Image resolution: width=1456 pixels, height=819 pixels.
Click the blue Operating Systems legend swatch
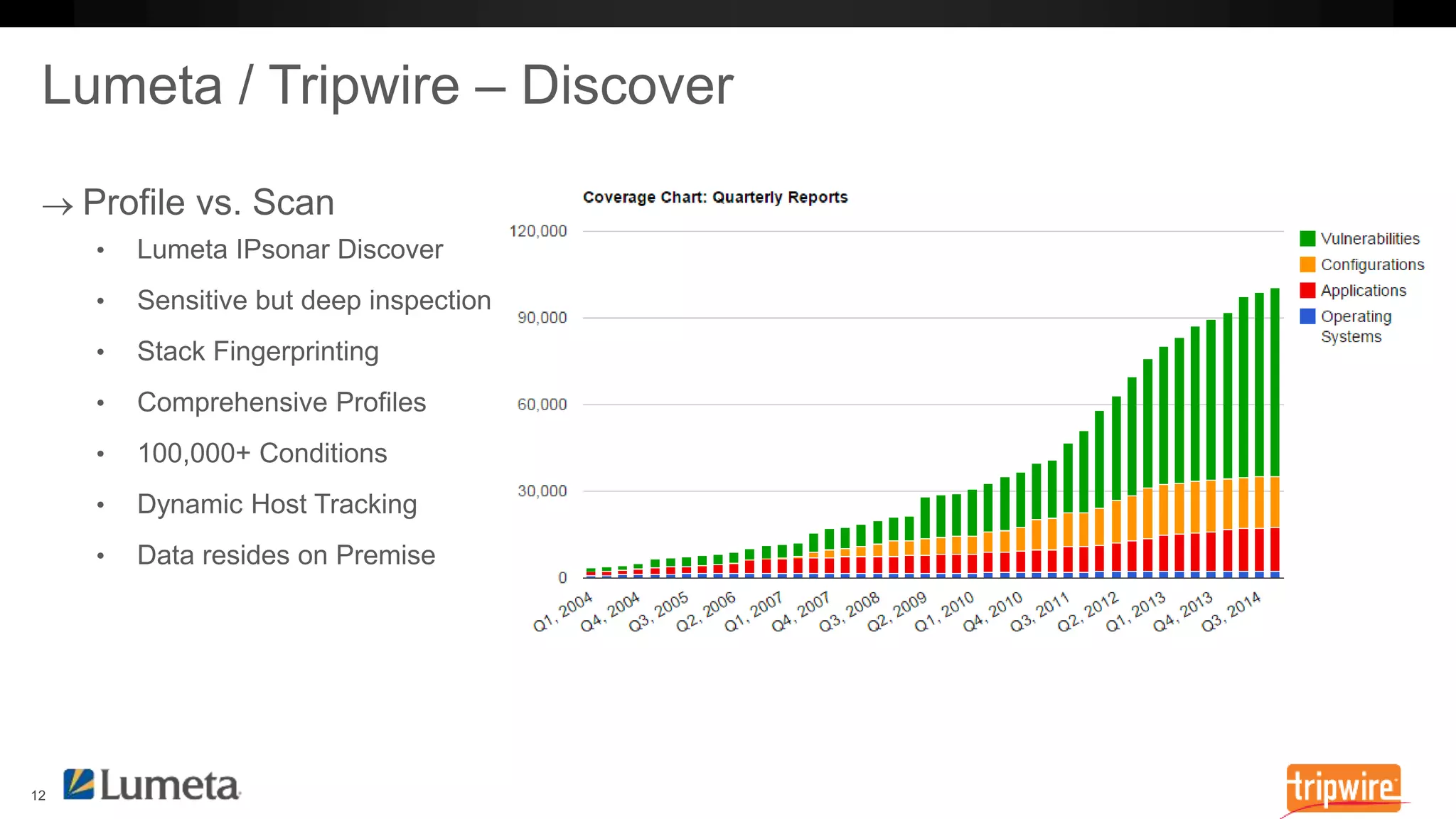(1307, 316)
